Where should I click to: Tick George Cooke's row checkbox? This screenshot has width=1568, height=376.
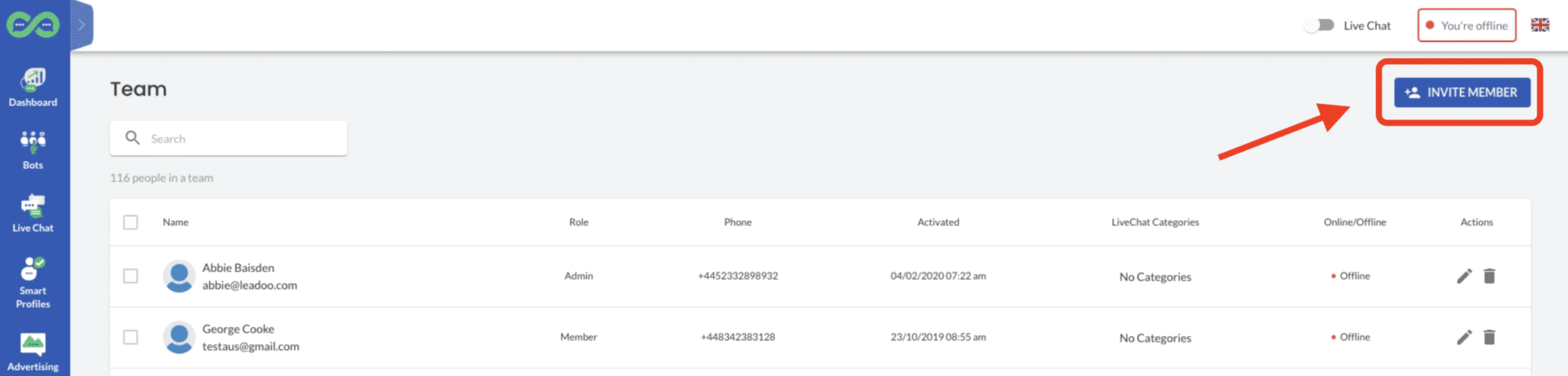tap(131, 337)
